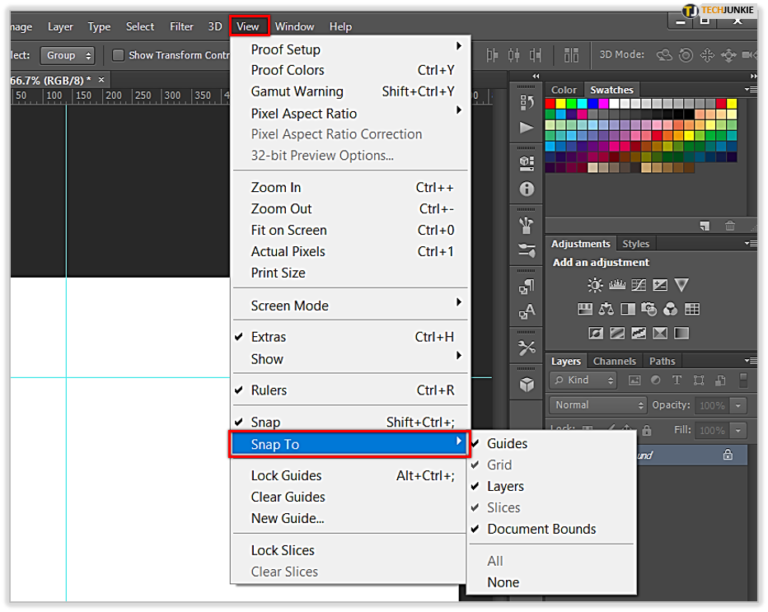Open the Brush Presets panel icon
Image resolution: width=768 pixels, height=612 pixels.
click(x=527, y=251)
